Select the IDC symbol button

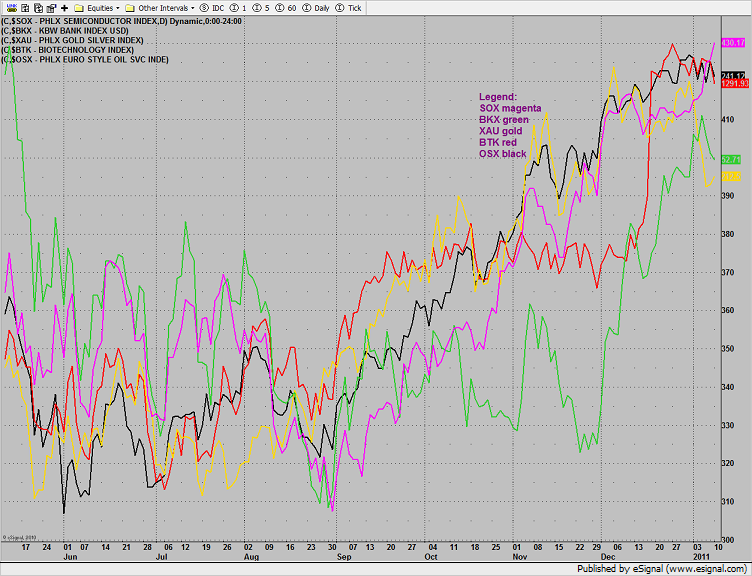click(x=212, y=8)
